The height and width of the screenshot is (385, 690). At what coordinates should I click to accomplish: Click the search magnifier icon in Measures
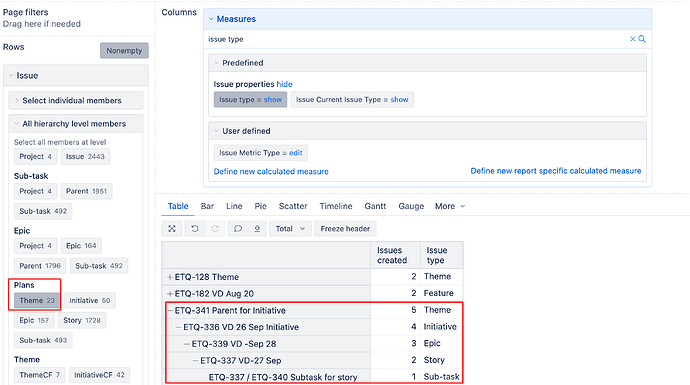pos(642,39)
